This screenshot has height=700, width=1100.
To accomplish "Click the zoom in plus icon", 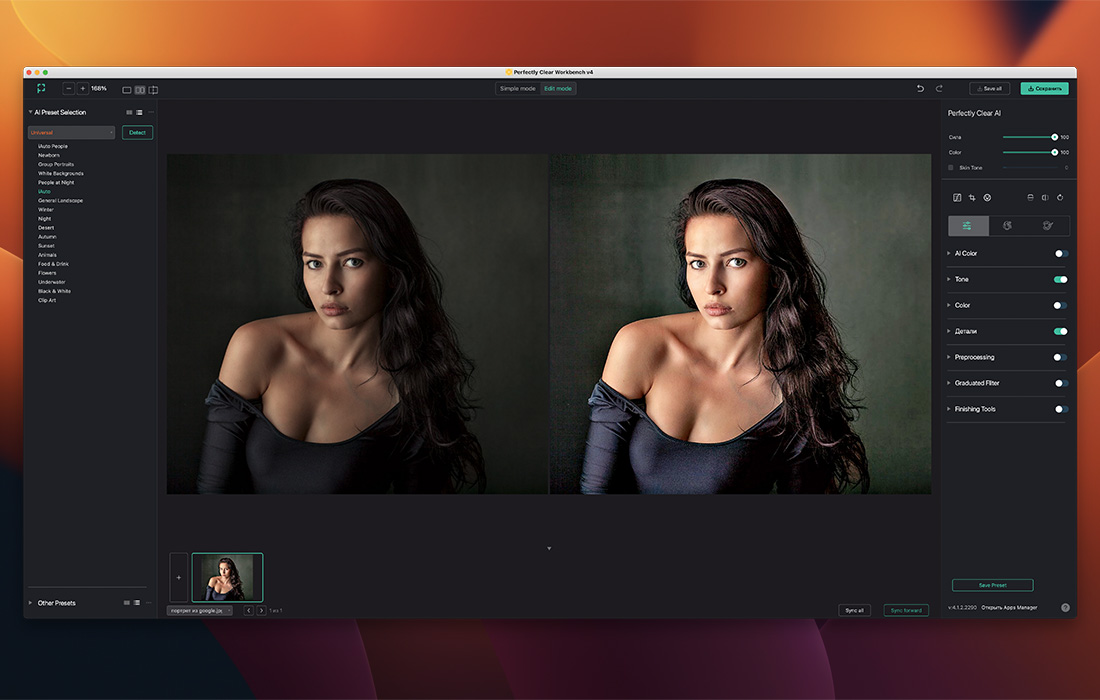I will (82, 89).
